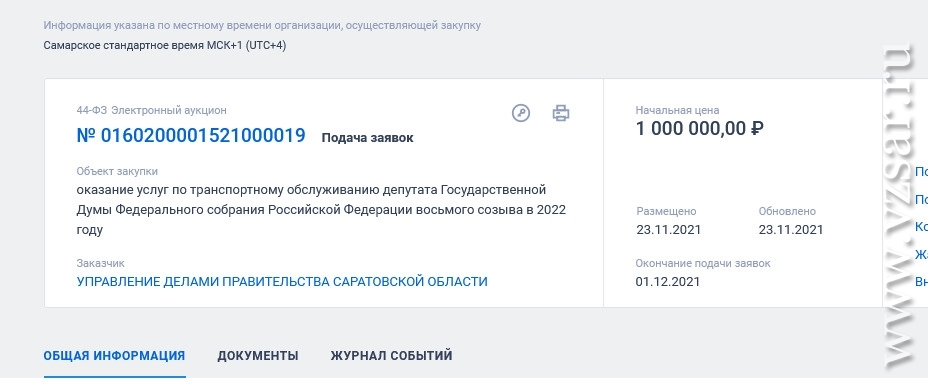This screenshot has width=928, height=385.
Task: Click the initial price 1 000 000,00 ₽
Action: [700, 128]
